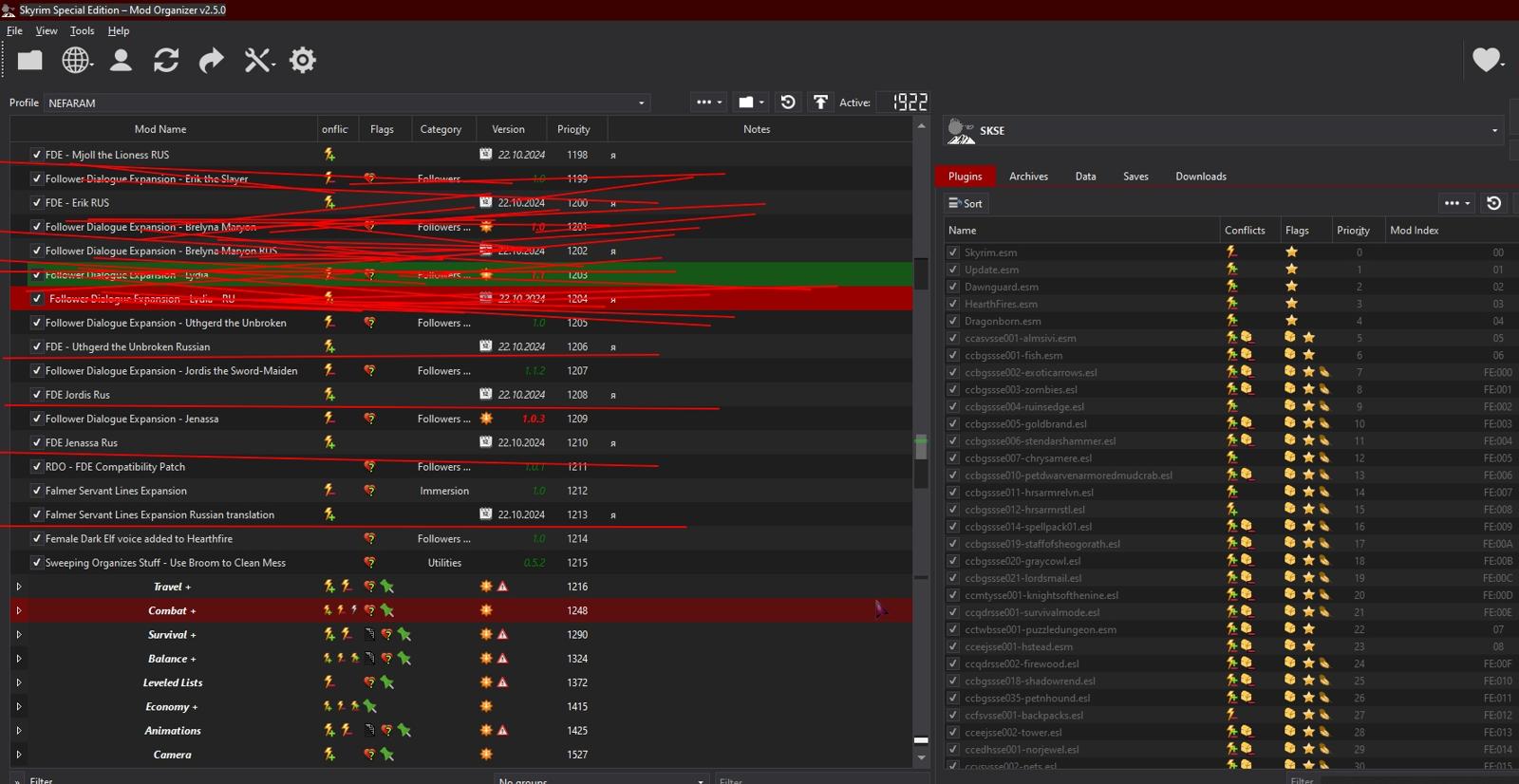Viewport: 1519px width, 784px height.
Task: Open the Nexus browser globe icon
Action: point(76,61)
